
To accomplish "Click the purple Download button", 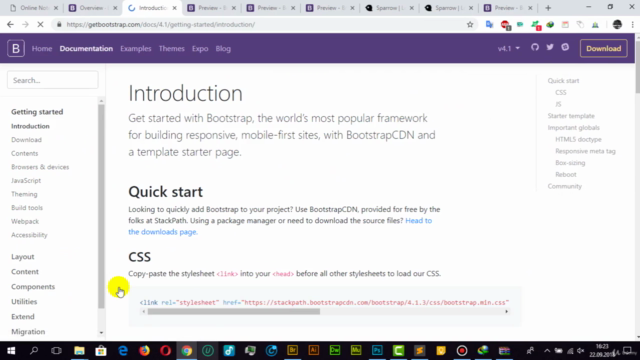I will pyautogui.click(x=604, y=49).
